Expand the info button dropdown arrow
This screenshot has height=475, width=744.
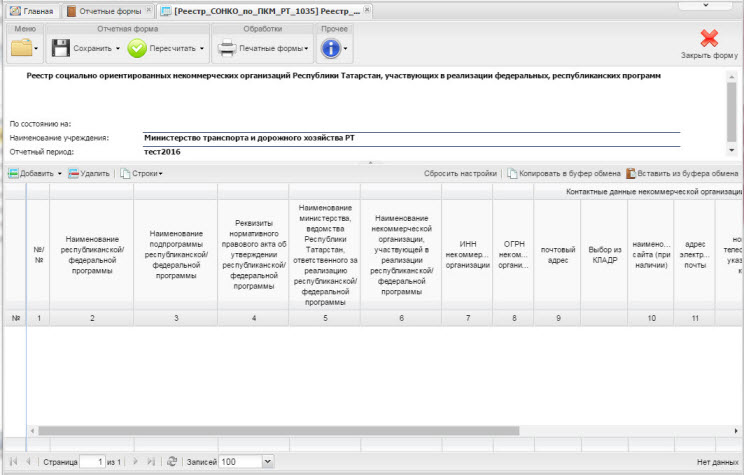[x=345, y=48]
